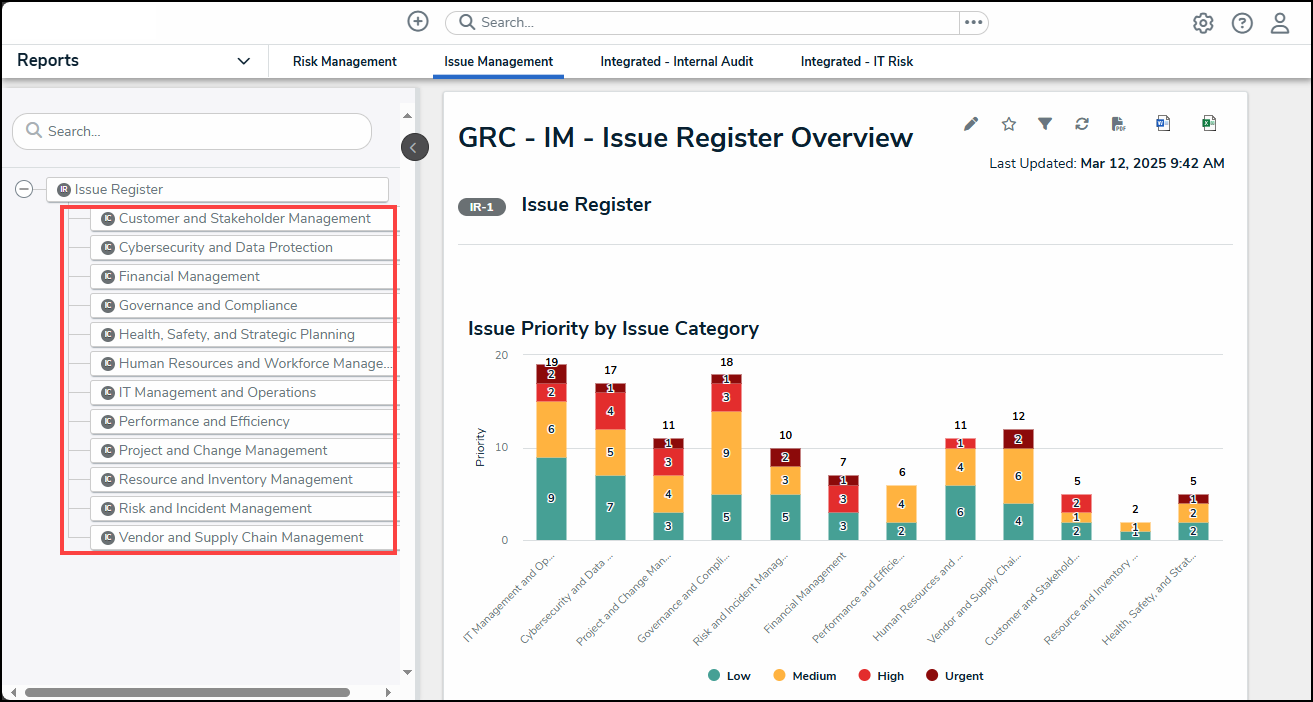The width and height of the screenshot is (1313, 702).
Task: Collapse the left tree panel with arrow
Action: click(414, 147)
